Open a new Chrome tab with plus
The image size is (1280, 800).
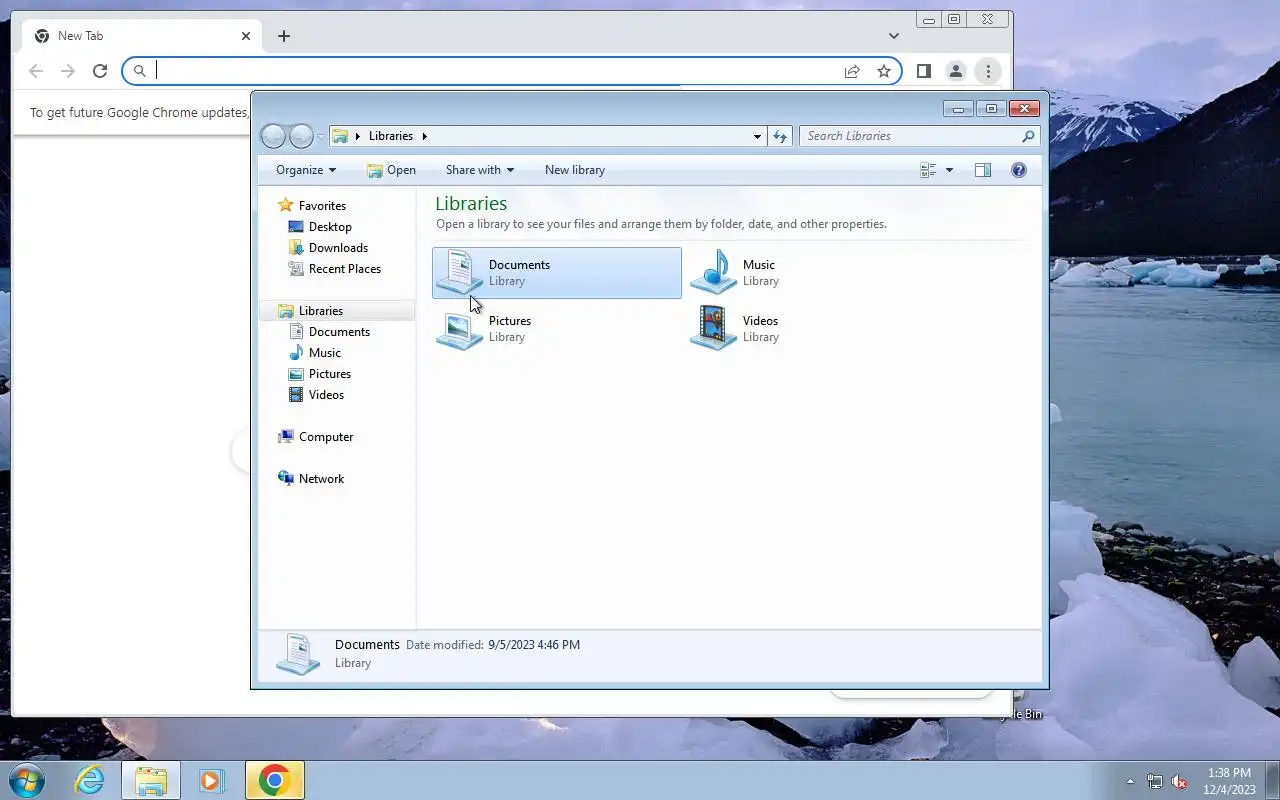coord(284,36)
